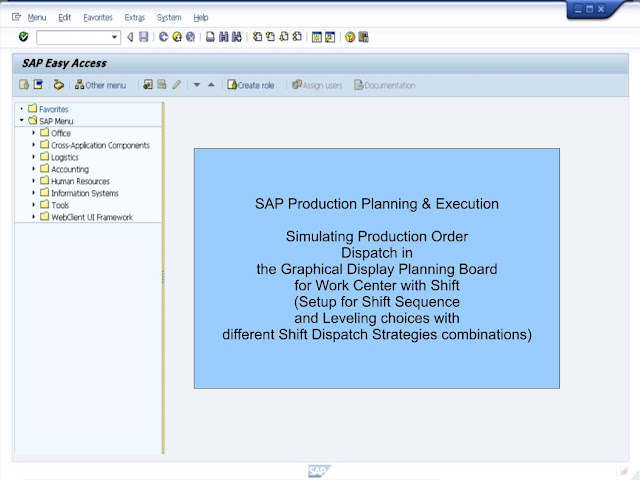Click the yellow Exit icon
Screen dimensions: 640x480
click(x=177, y=37)
